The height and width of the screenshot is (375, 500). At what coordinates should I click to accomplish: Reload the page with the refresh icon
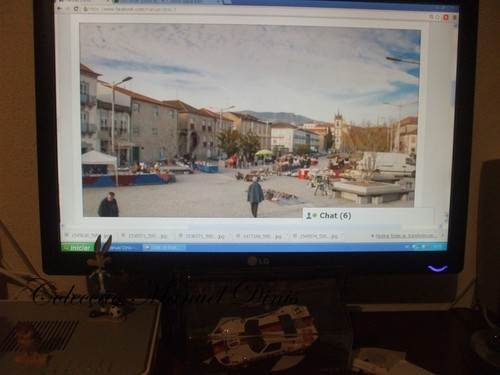76,9
